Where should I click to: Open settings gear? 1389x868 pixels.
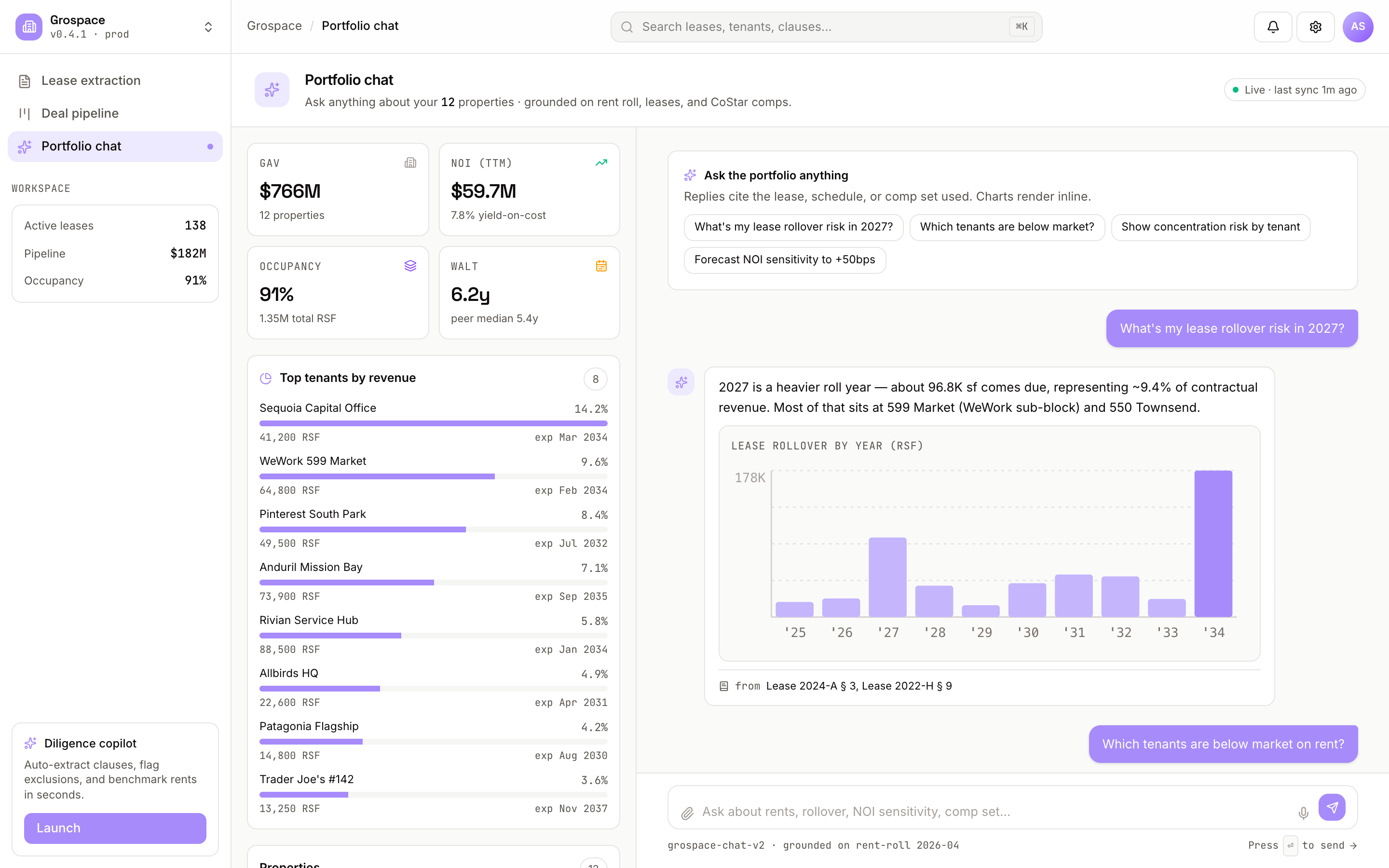(x=1315, y=27)
